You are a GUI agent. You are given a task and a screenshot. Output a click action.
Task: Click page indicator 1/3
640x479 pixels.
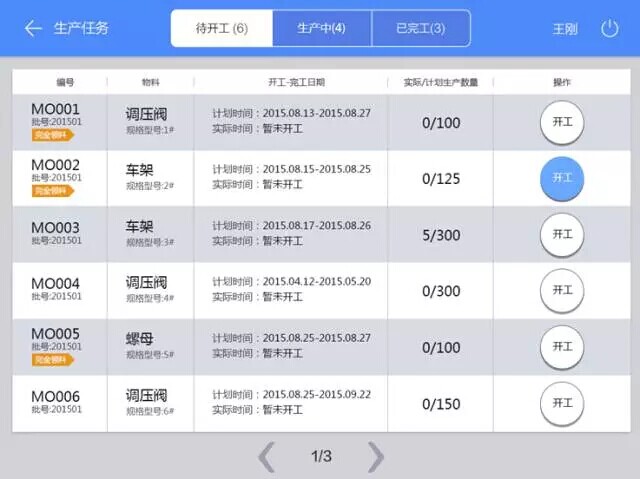pos(321,456)
